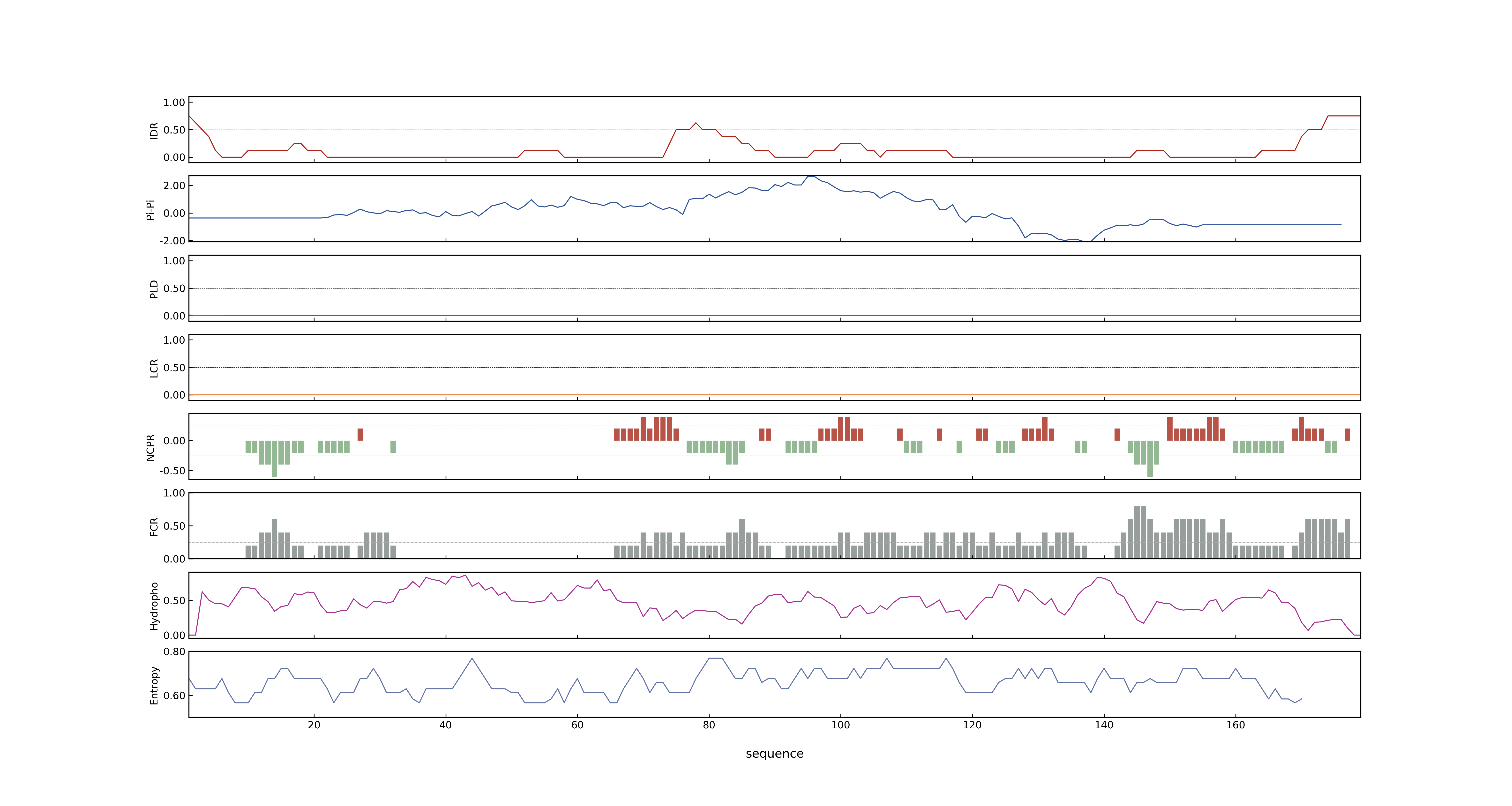1512x806 pixels.
Task: Click x-axis tick label 120
Action: click(972, 725)
